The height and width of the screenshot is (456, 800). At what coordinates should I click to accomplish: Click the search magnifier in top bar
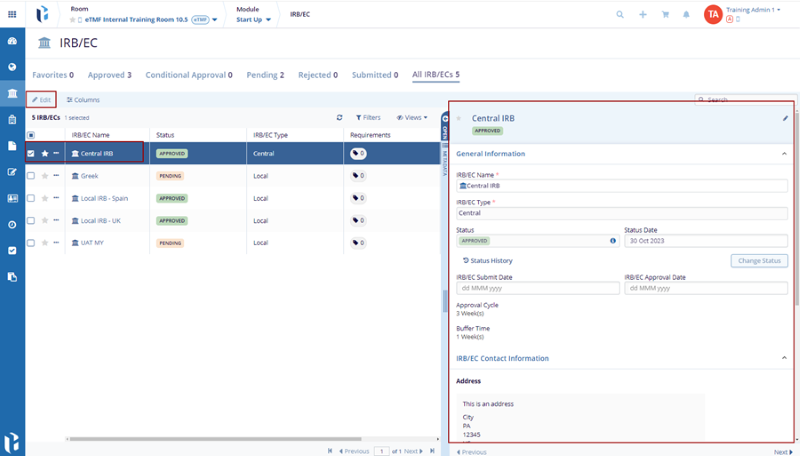pos(620,14)
